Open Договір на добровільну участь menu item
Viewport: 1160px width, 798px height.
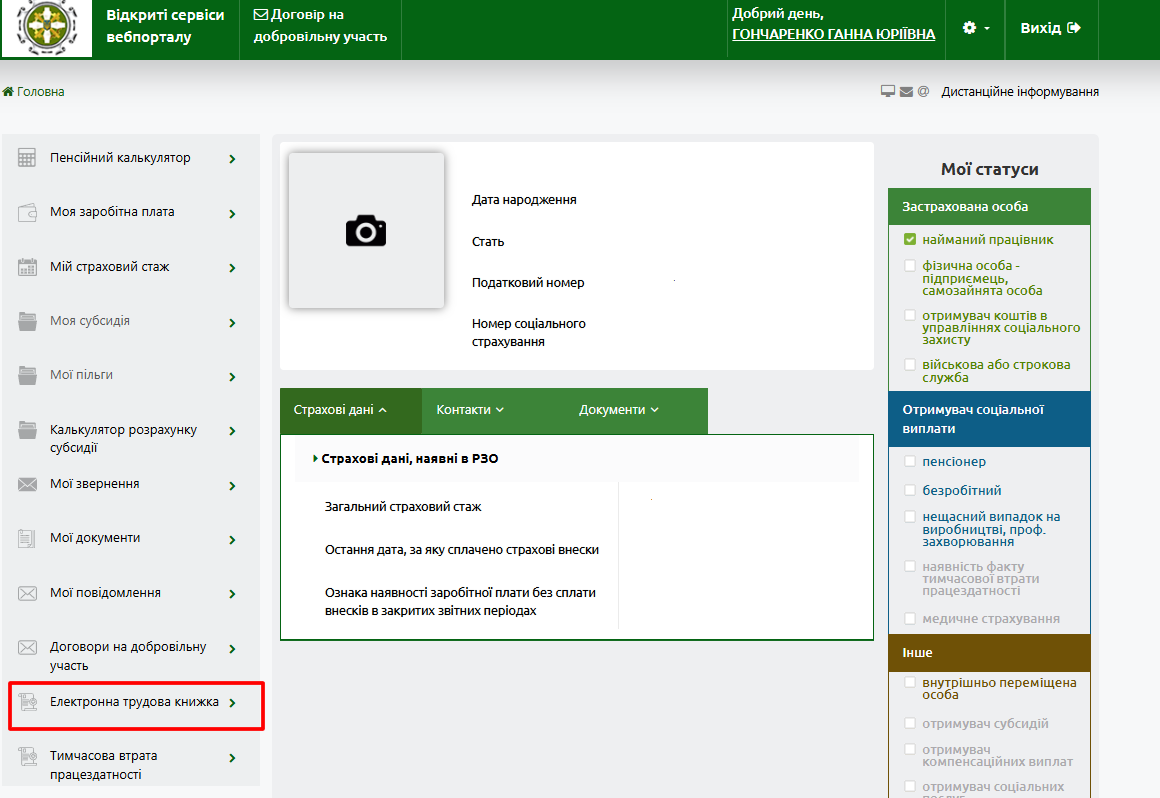coord(320,26)
